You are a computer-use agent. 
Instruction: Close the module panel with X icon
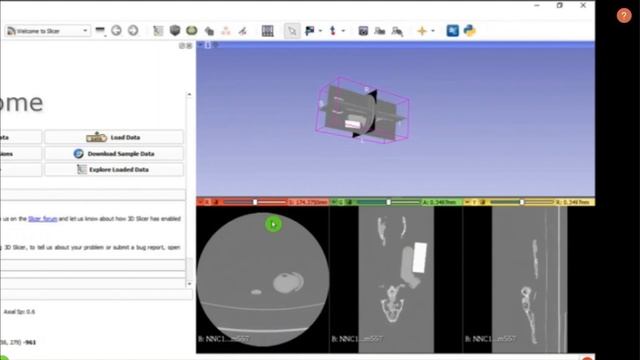pyautogui.click(x=189, y=46)
